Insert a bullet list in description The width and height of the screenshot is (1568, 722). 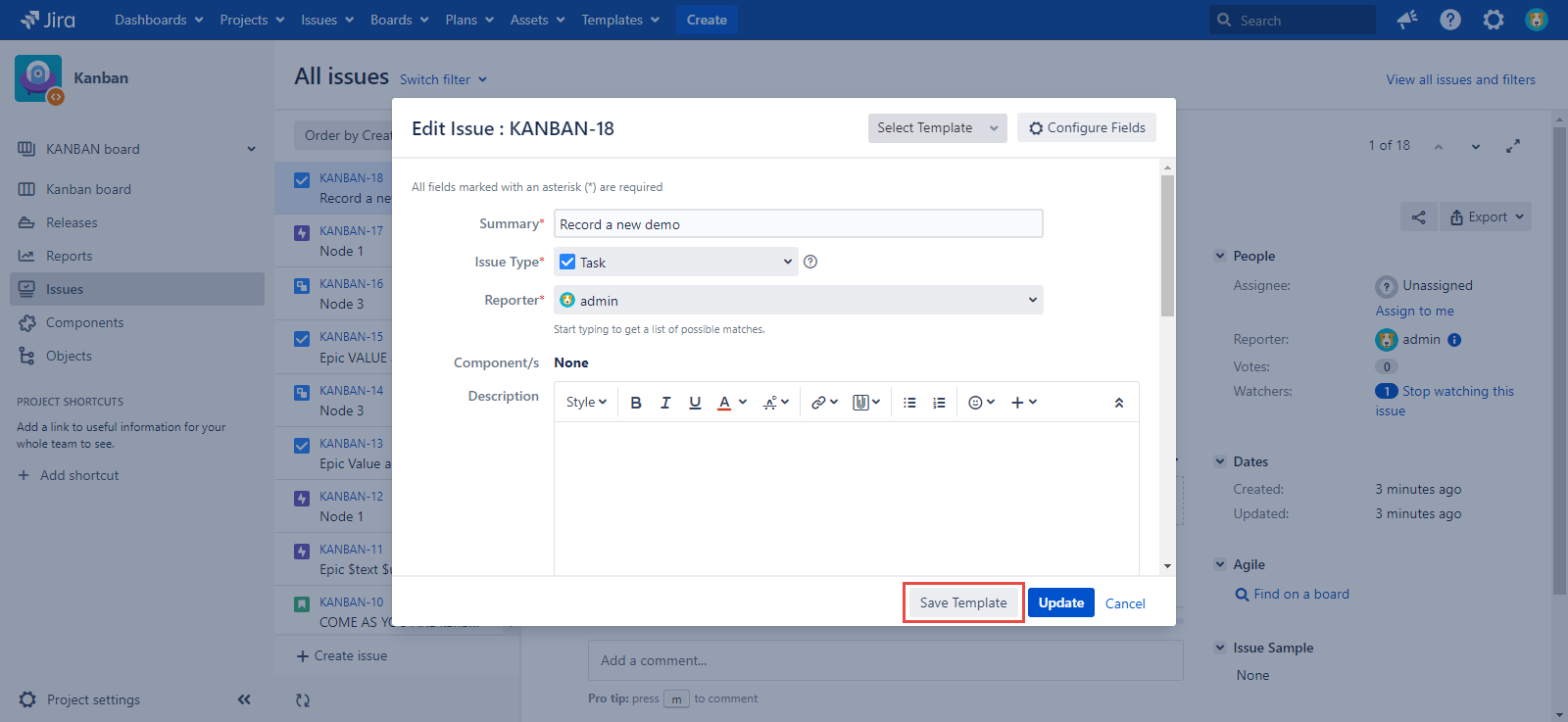coord(909,403)
